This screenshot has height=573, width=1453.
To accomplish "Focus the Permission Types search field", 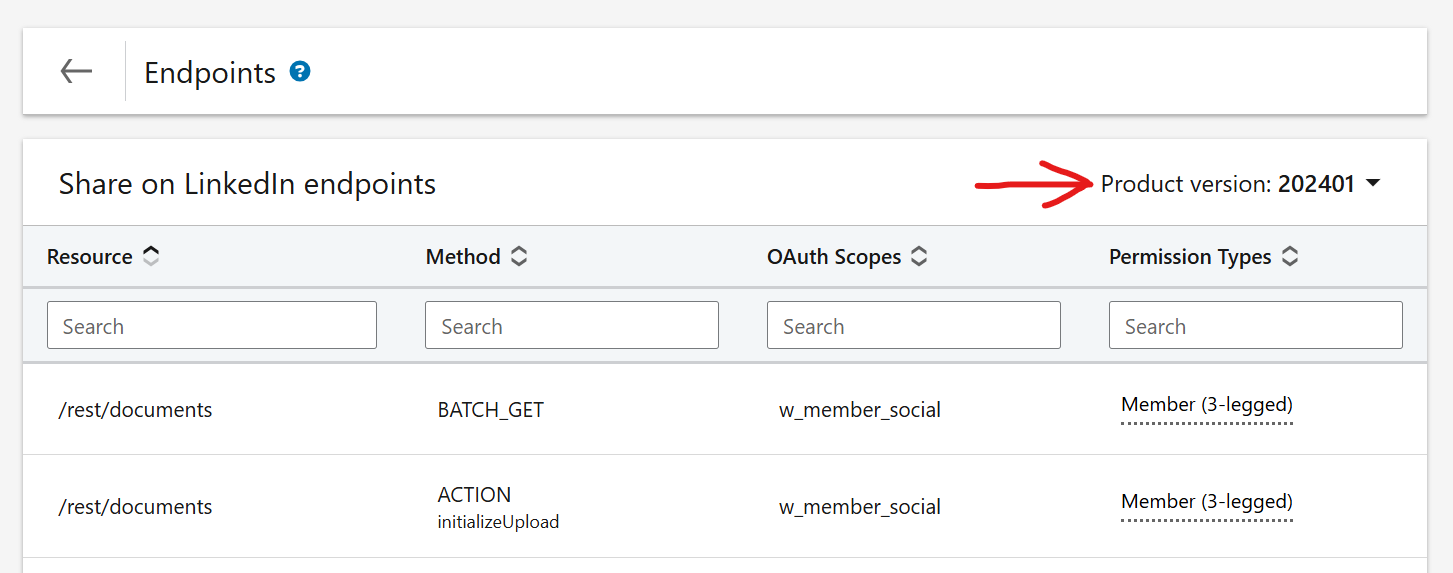I will click(1256, 325).
